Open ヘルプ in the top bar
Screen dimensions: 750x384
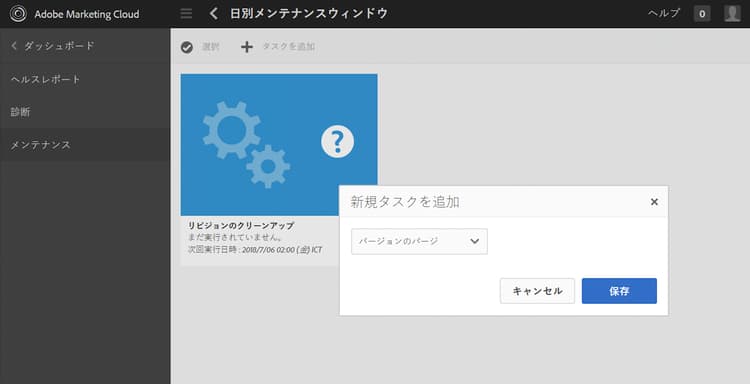[x=663, y=13]
